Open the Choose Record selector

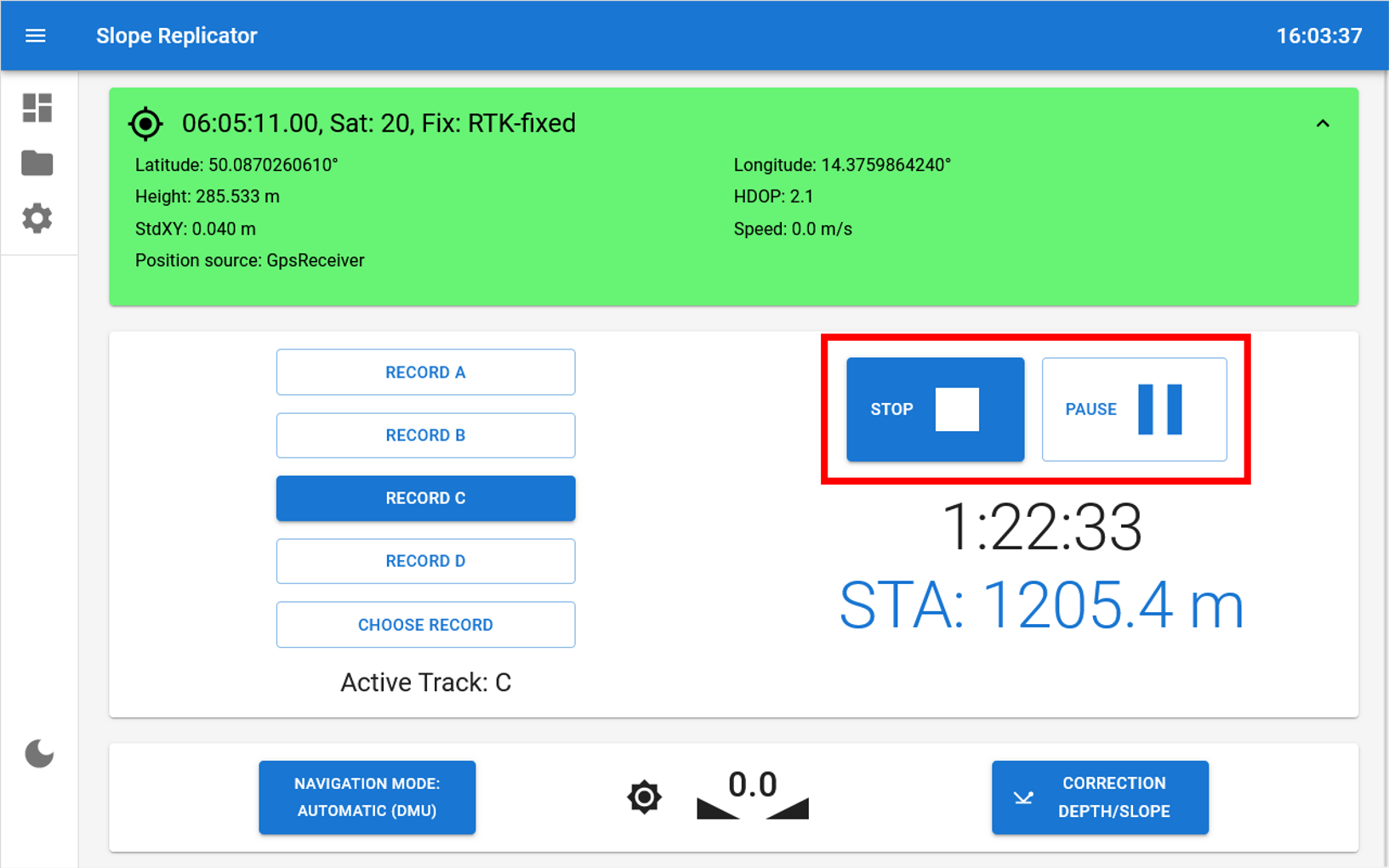click(x=425, y=625)
